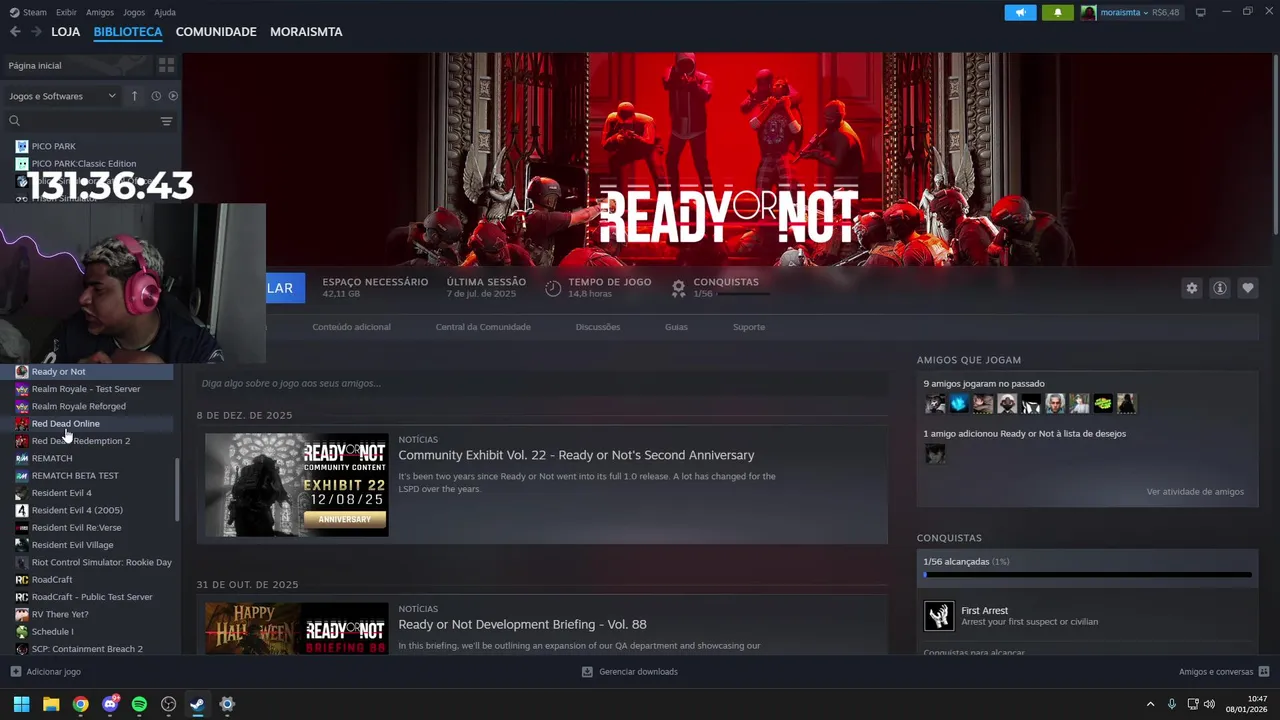Open the Ajuda menu

click(x=165, y=12)
